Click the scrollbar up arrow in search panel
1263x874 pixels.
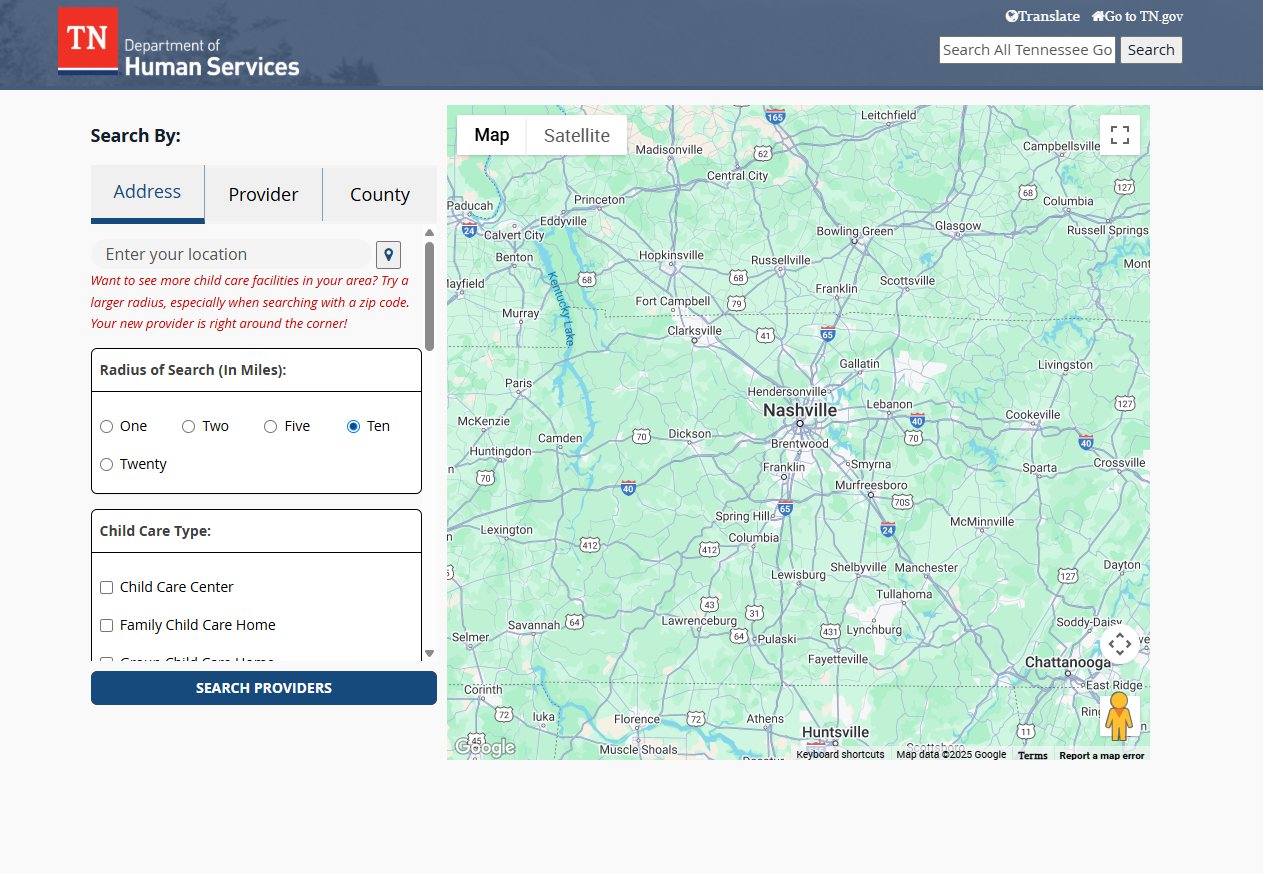coord(430,232)
